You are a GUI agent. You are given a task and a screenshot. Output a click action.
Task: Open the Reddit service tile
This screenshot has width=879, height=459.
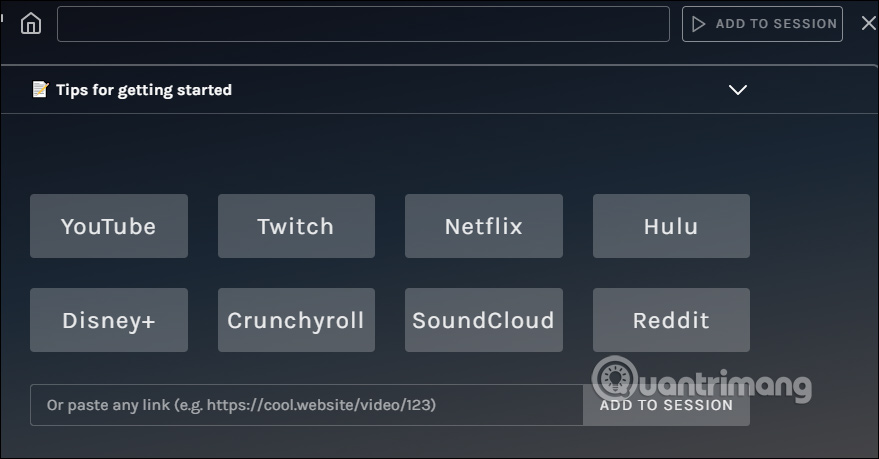671,320
